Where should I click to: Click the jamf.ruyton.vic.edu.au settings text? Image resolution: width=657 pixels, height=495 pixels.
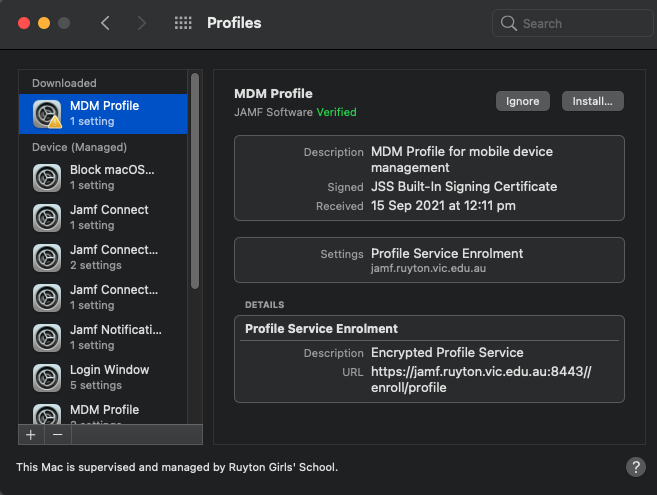tap(428, 268)
